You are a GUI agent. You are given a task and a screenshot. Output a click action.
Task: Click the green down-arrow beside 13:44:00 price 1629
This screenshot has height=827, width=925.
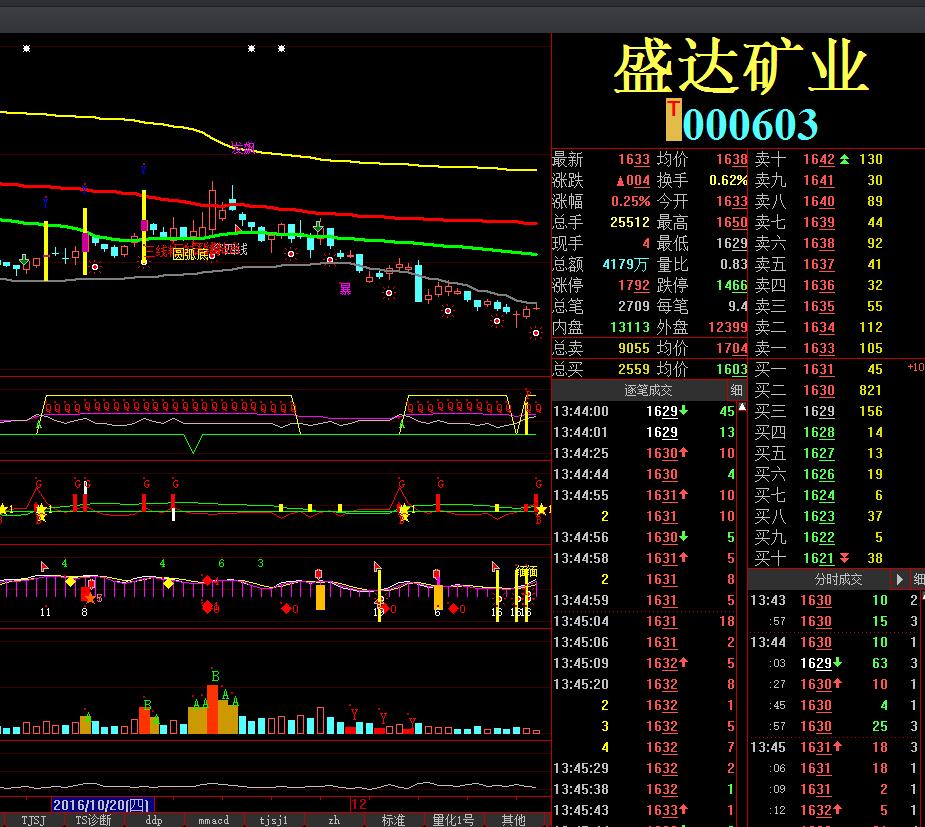point(684,410)
